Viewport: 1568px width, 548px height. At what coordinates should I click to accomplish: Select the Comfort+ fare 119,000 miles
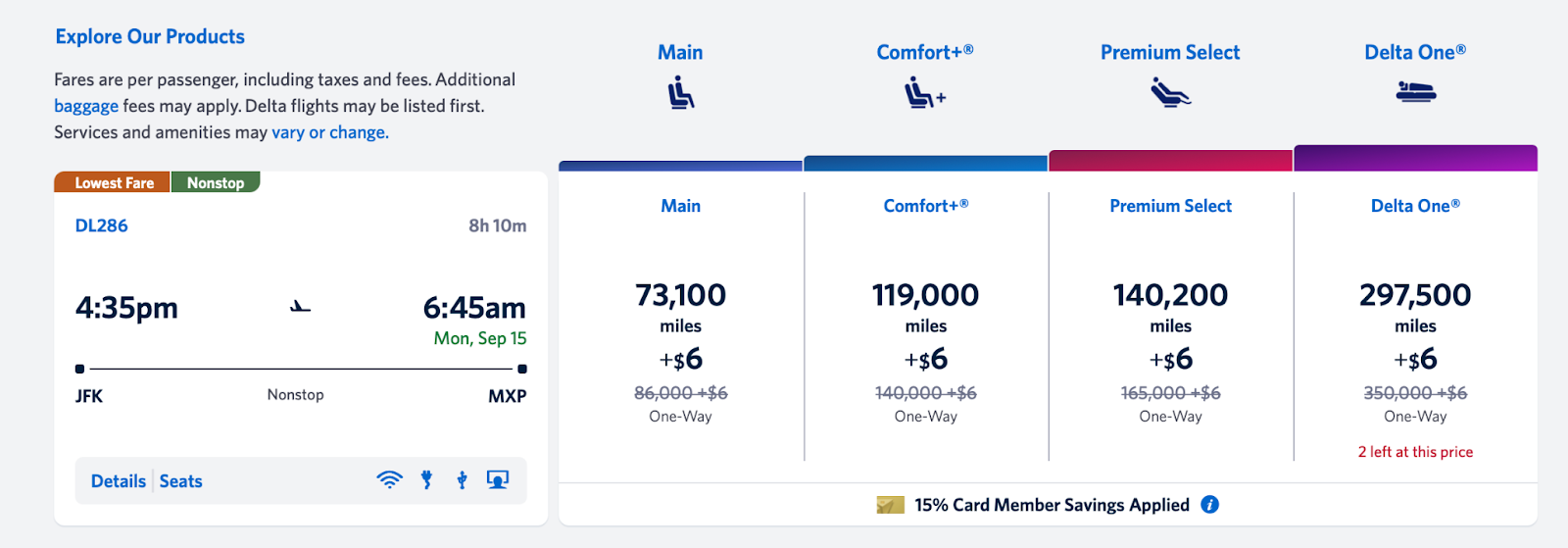pyautogui.click(x=925, y=295)
